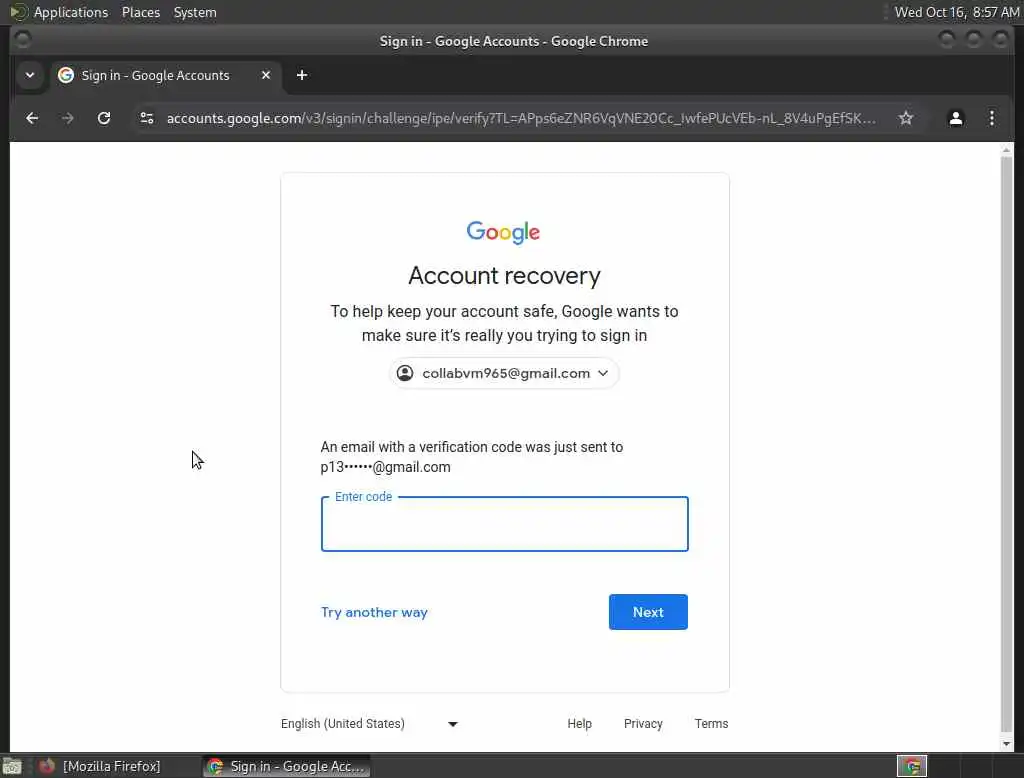
Task: Click the browser forward arrow
Action: 67,118
